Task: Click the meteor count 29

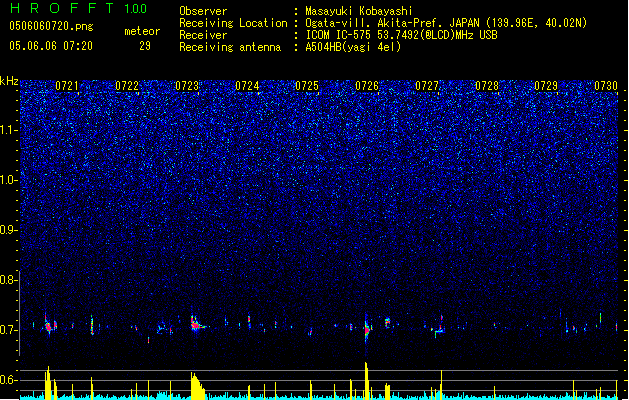Action: click(145, 46)
